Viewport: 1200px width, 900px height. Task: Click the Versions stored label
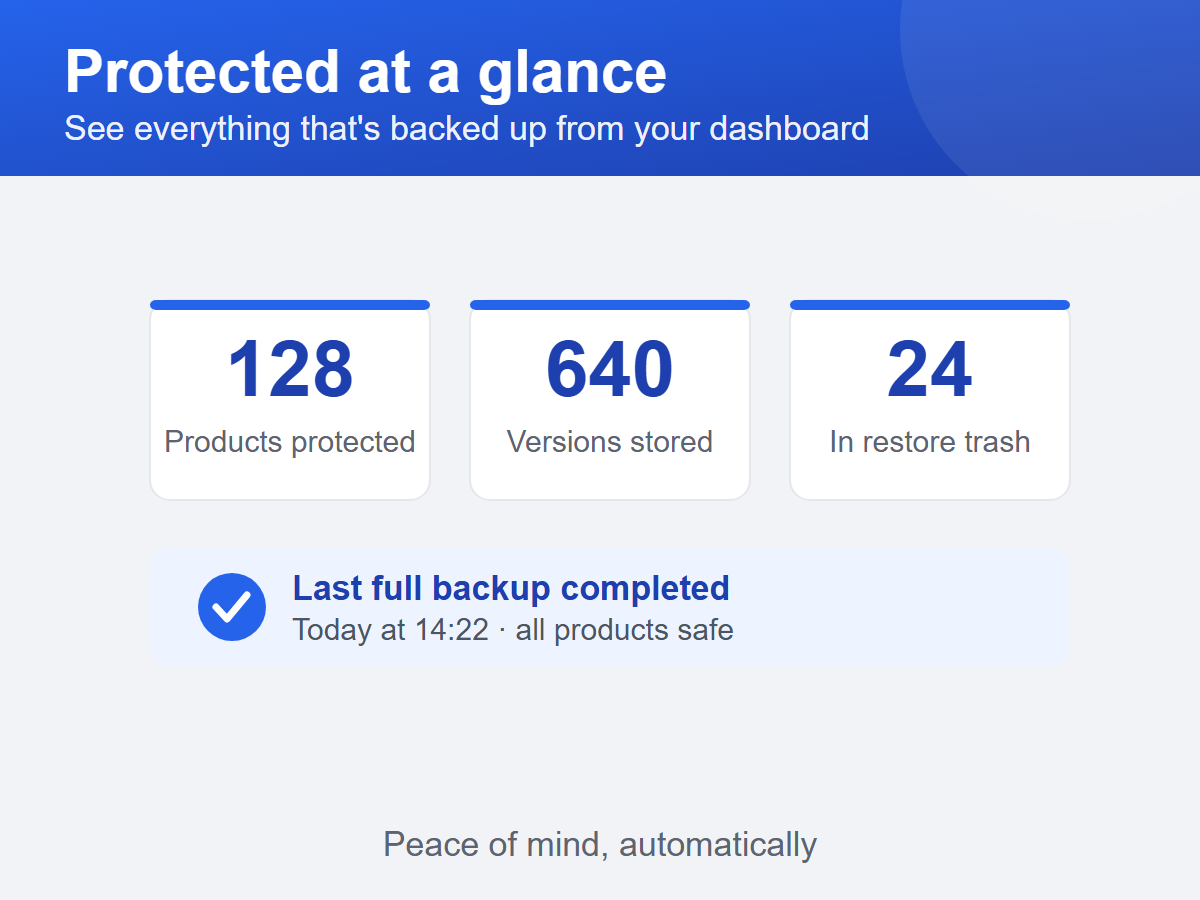tap(610, 442)
